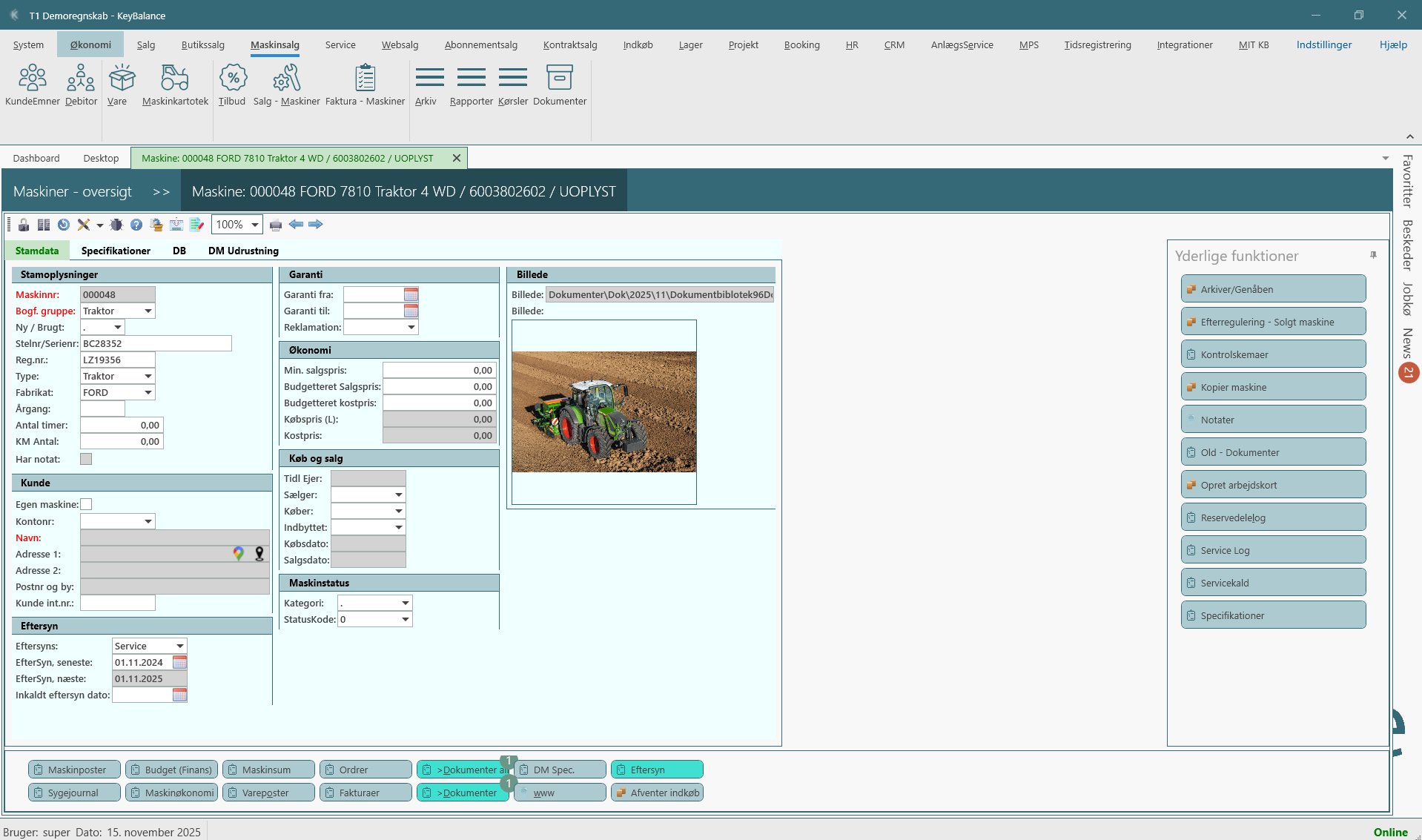Switch to the Specifikationer tab
The width and height of the screenshot is (1422, 840).
pyautogui.click(x=116, y=251)
